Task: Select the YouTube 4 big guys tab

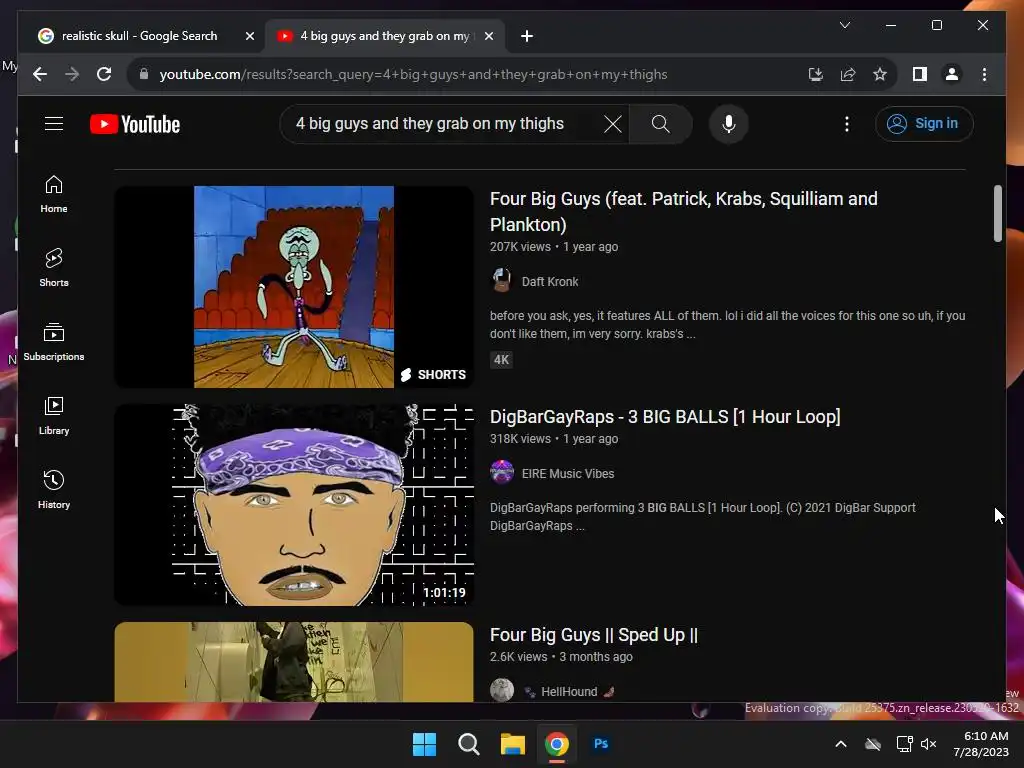Action: [385, 36]
